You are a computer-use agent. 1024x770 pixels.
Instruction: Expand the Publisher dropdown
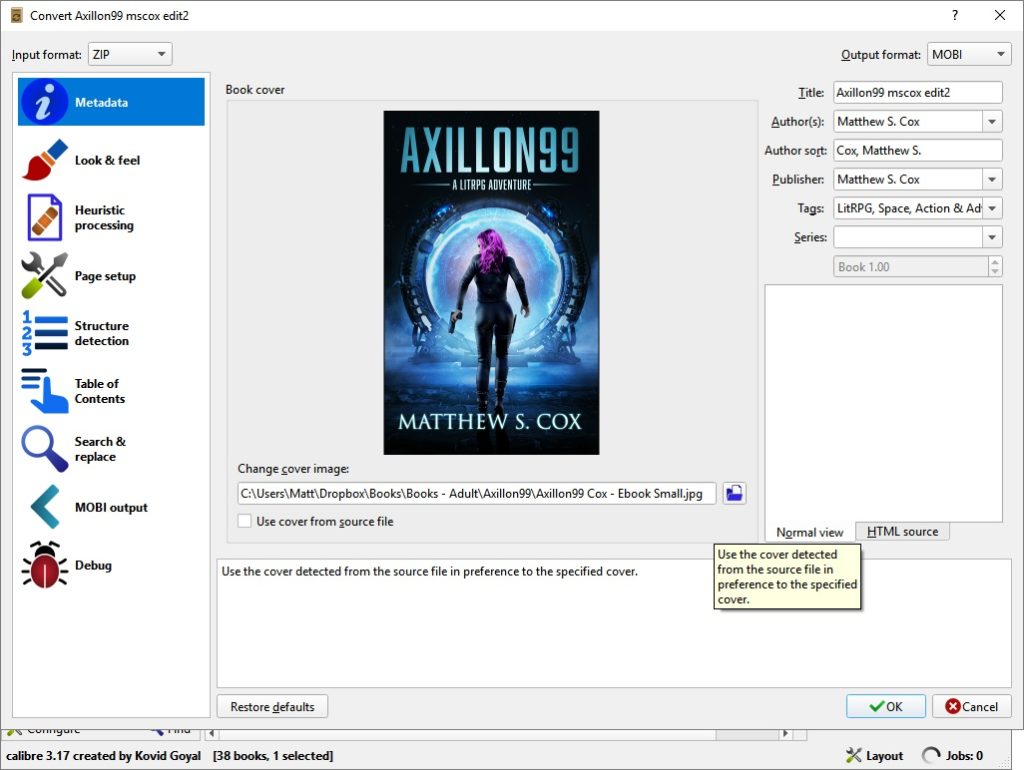pyautogui.click(x=992, y=179)
